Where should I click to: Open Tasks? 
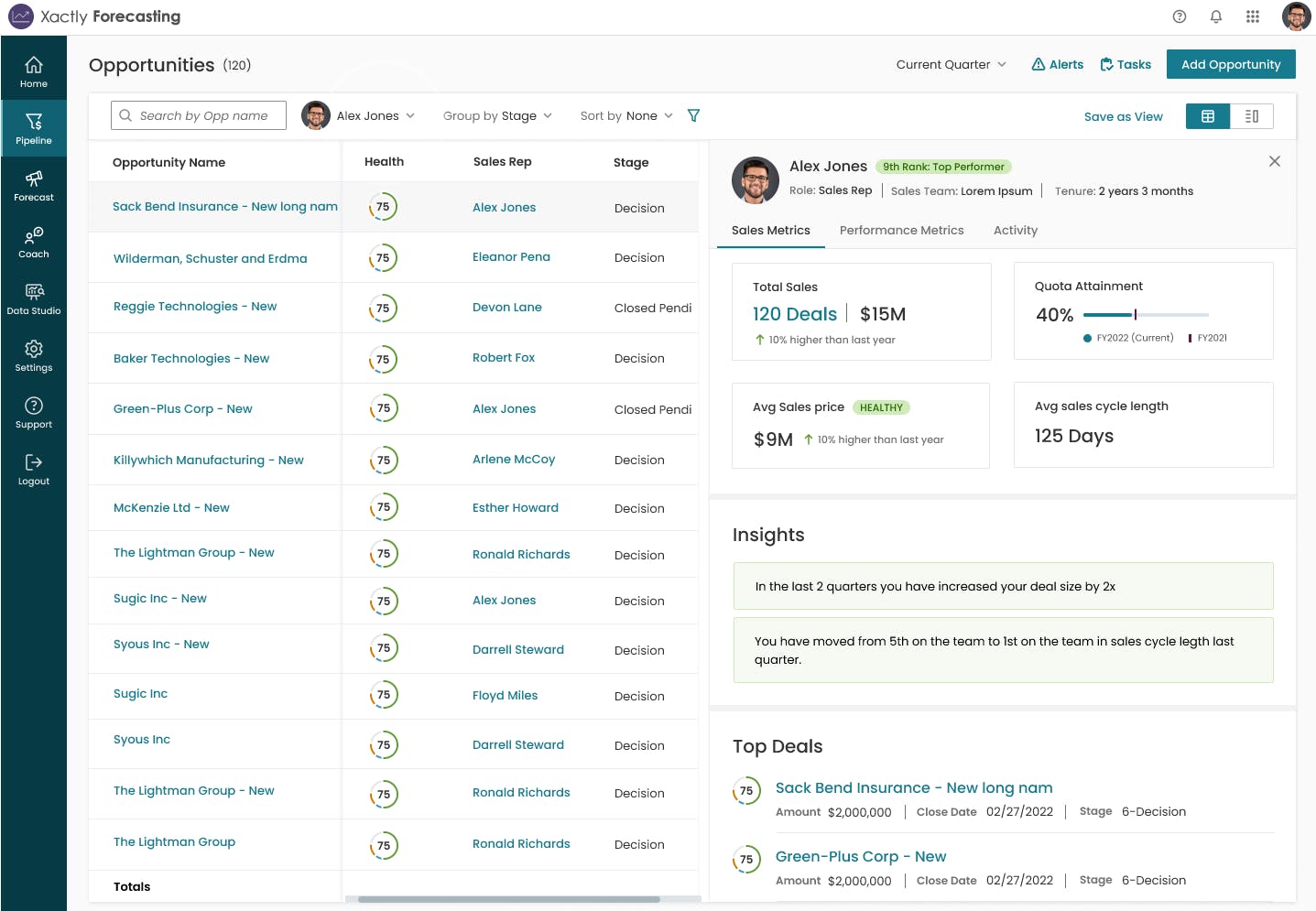pyautogui.click(x=1126, y=64)
